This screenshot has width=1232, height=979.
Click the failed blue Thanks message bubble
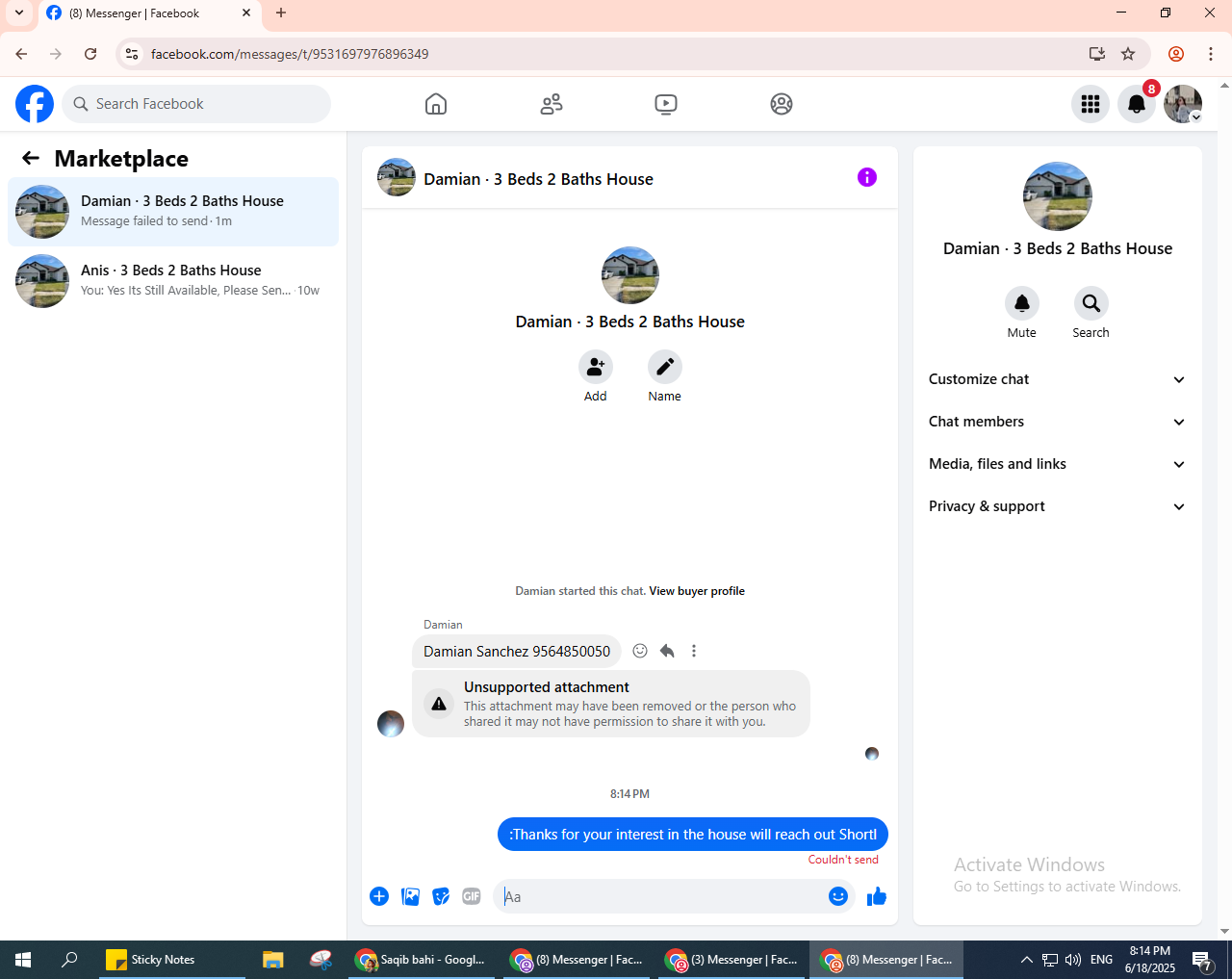(693, 835)
